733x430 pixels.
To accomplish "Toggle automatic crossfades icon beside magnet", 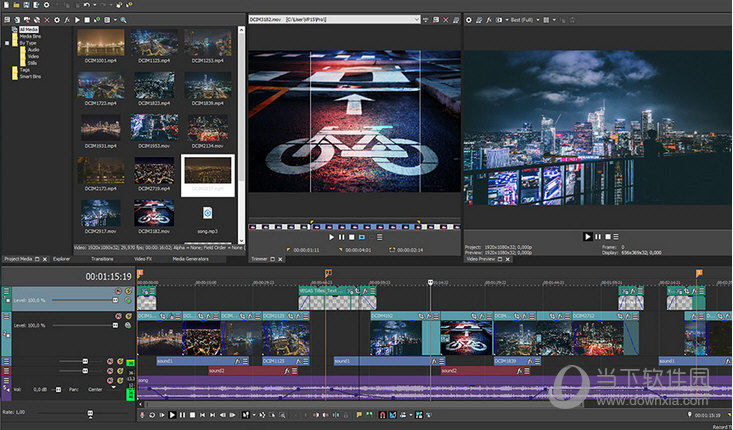I will point(393,415).
